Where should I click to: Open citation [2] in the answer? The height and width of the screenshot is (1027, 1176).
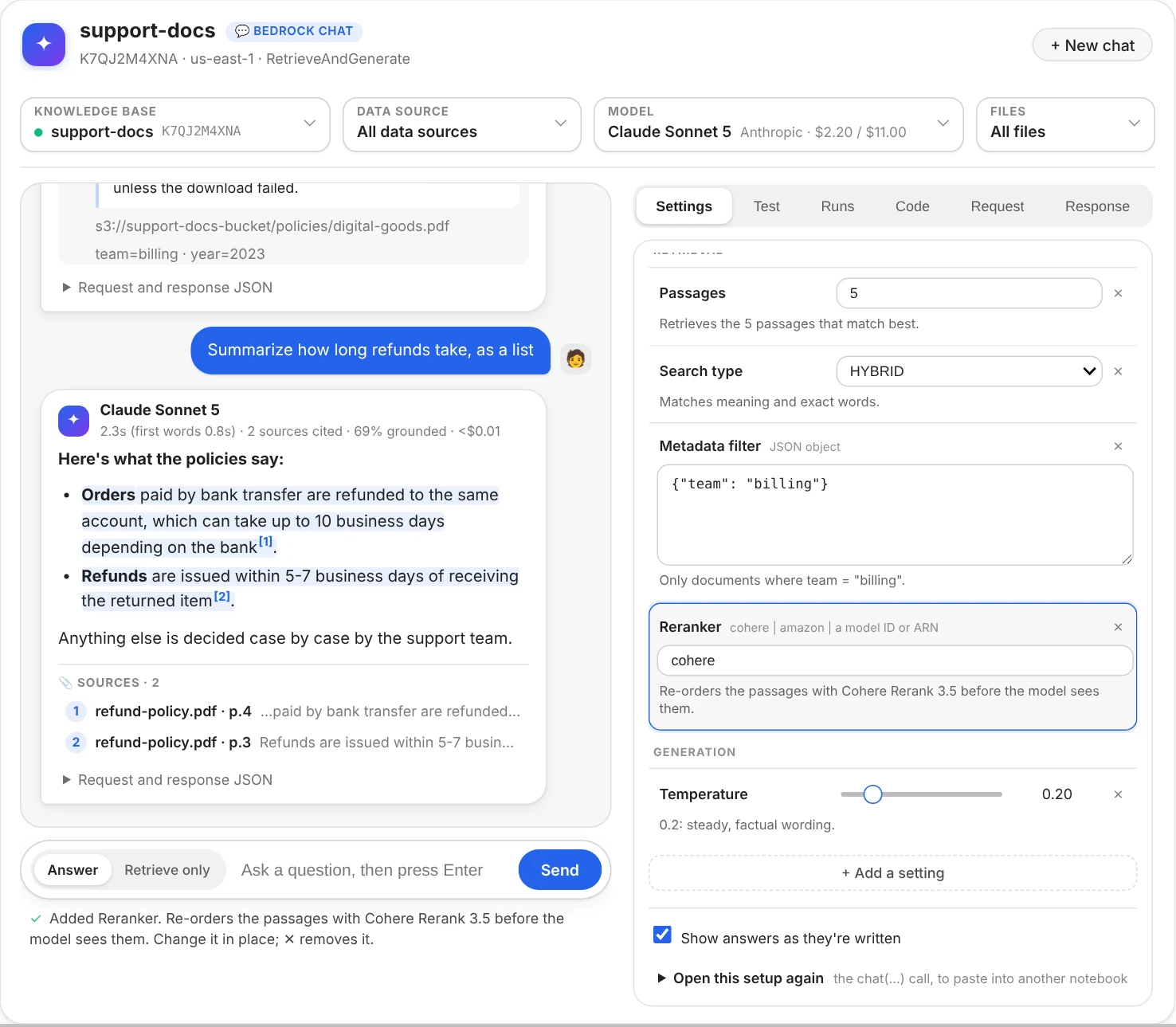point(221,596)
